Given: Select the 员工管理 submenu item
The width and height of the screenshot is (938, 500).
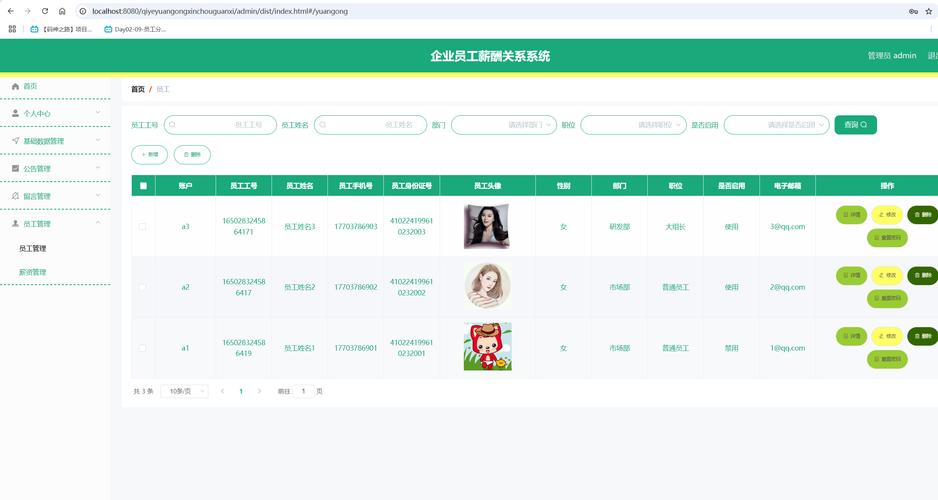Looking at the screenshot, I should [32, 248].
